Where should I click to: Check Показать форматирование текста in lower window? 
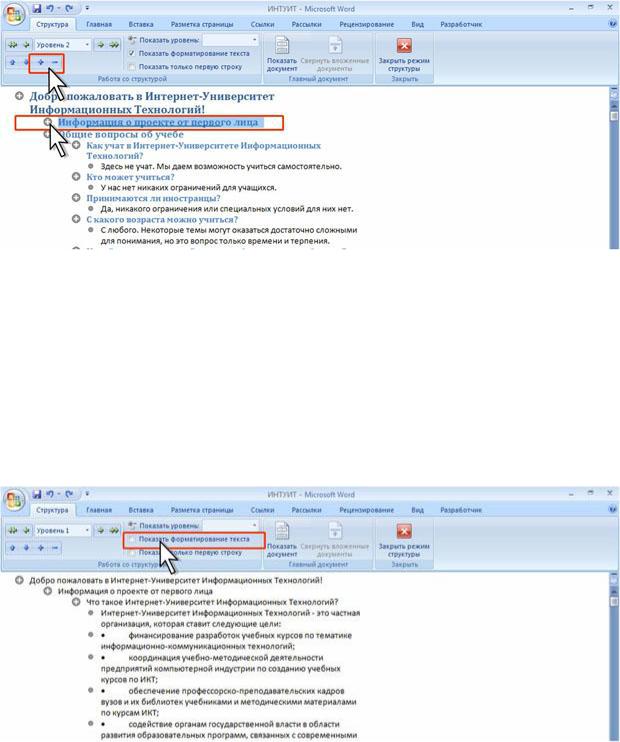click(132, 539)
